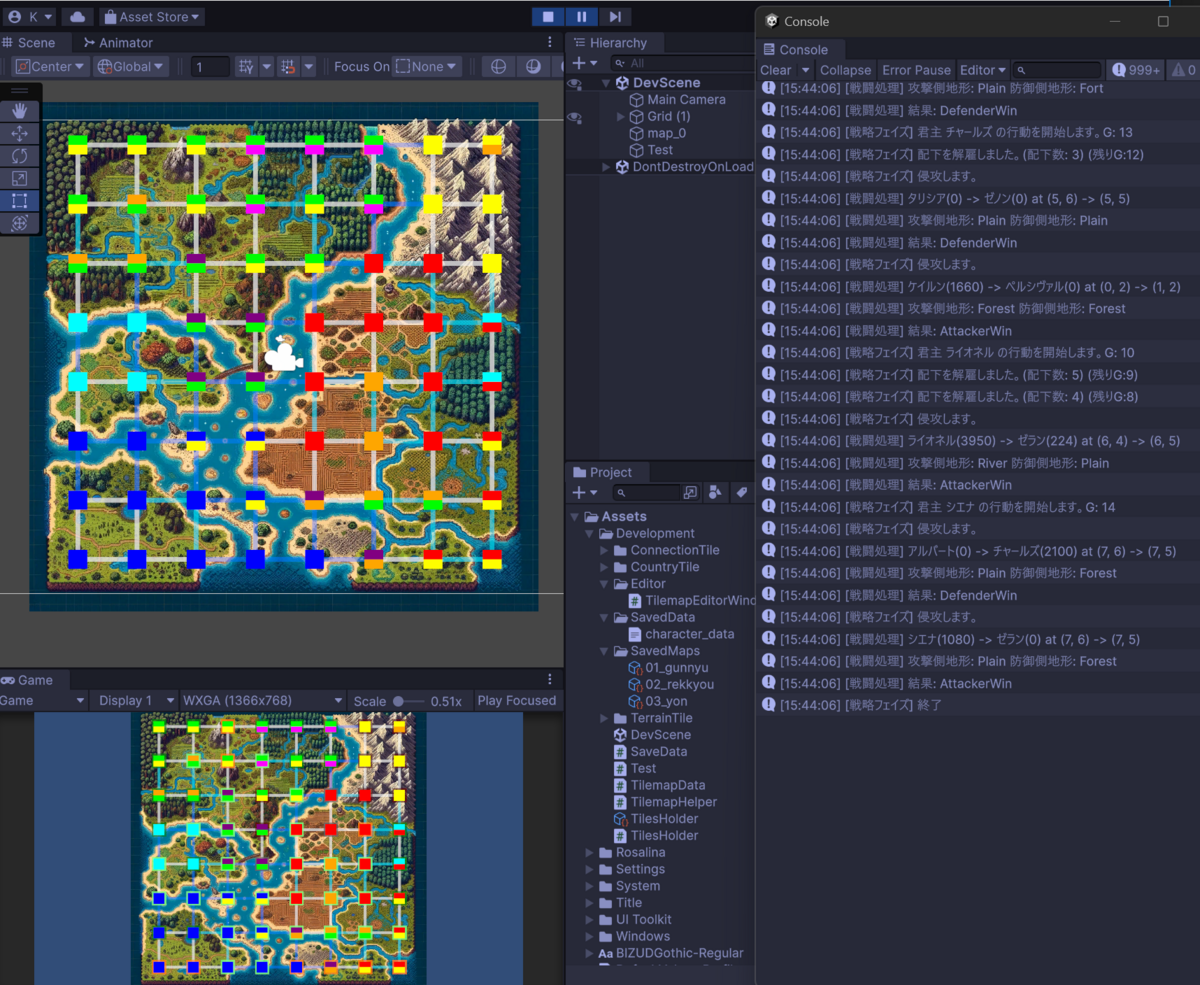
Task: Select the Hand tool in Scene view
Action: 20,111
